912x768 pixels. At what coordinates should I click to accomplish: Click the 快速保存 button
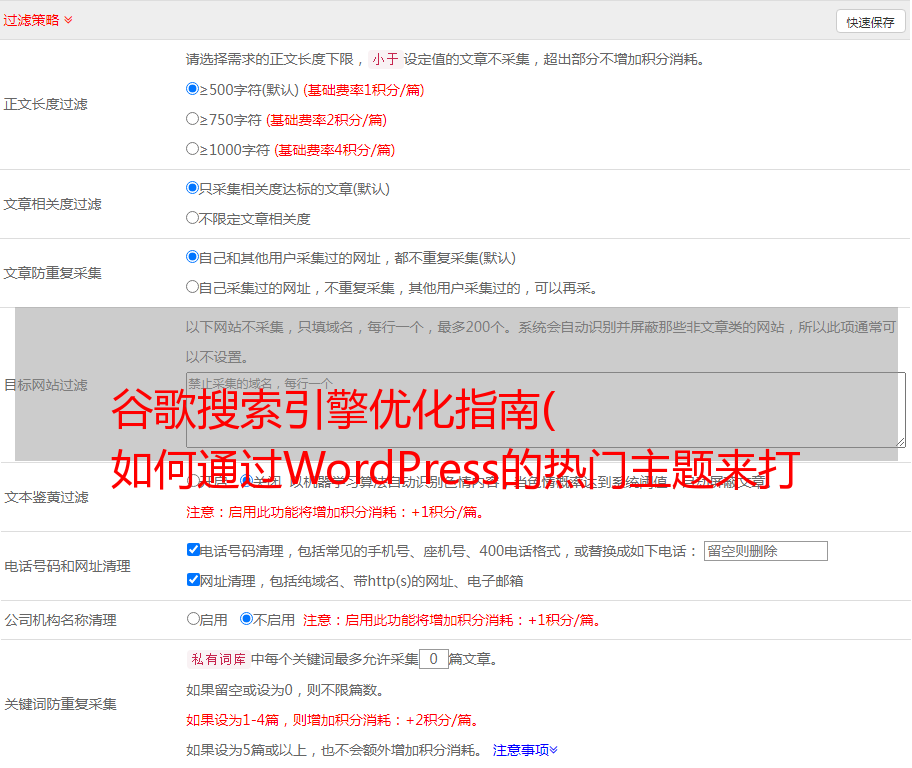[870, 22]
